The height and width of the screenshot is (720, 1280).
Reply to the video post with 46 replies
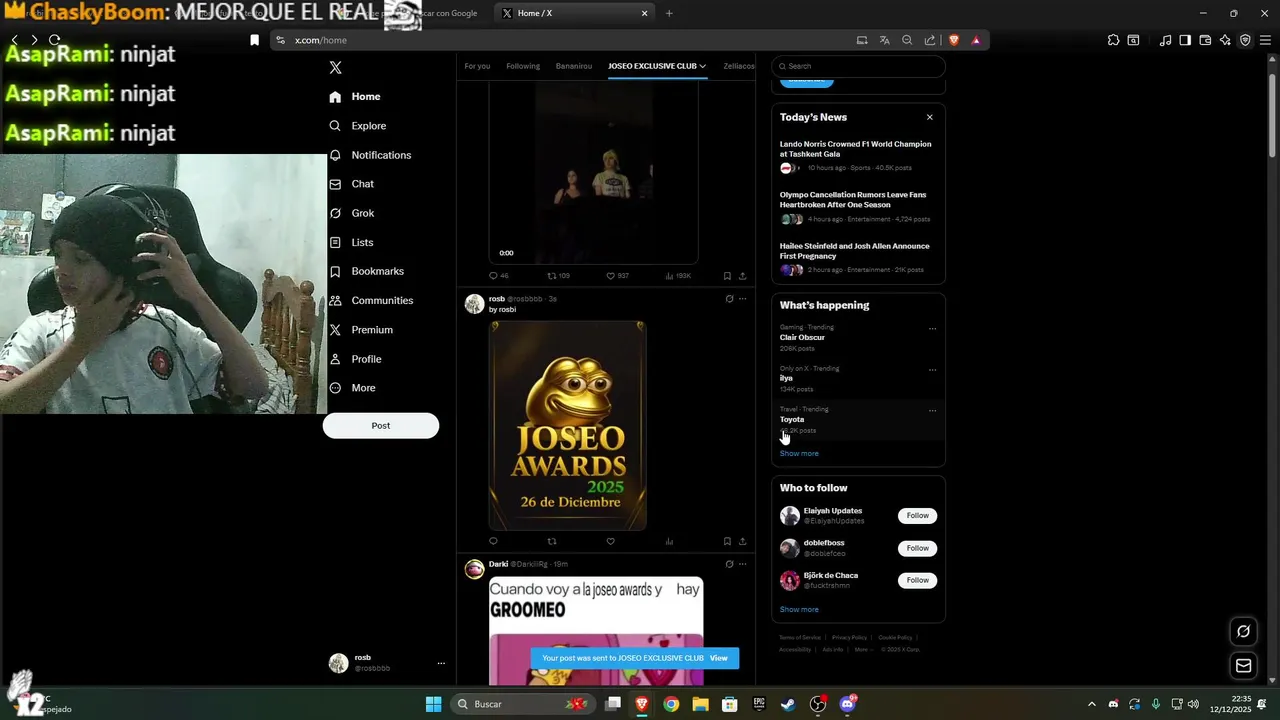pyautogui.click(x=493, y=276)
